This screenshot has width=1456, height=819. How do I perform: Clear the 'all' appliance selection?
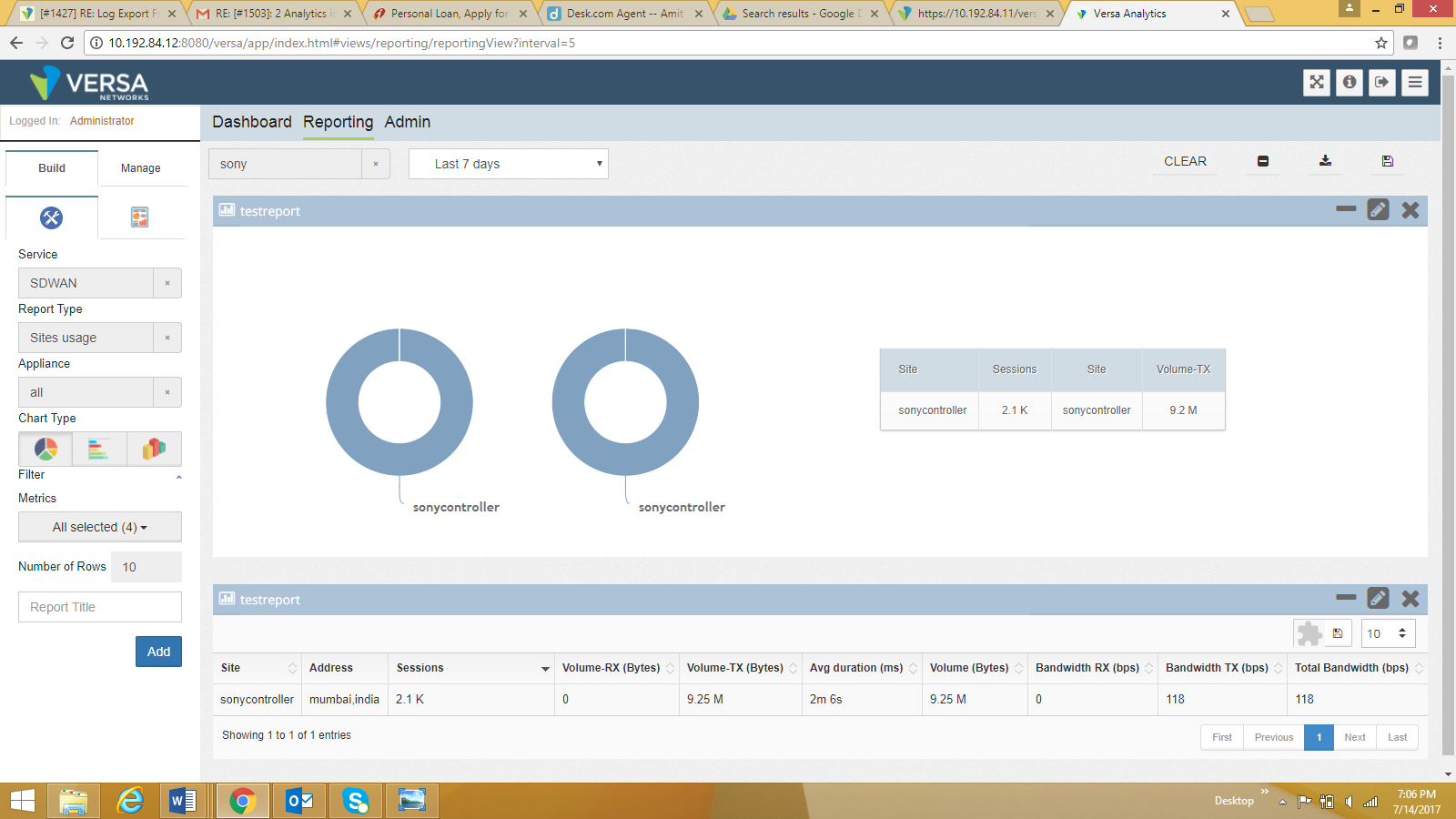[x=167, y=392]
